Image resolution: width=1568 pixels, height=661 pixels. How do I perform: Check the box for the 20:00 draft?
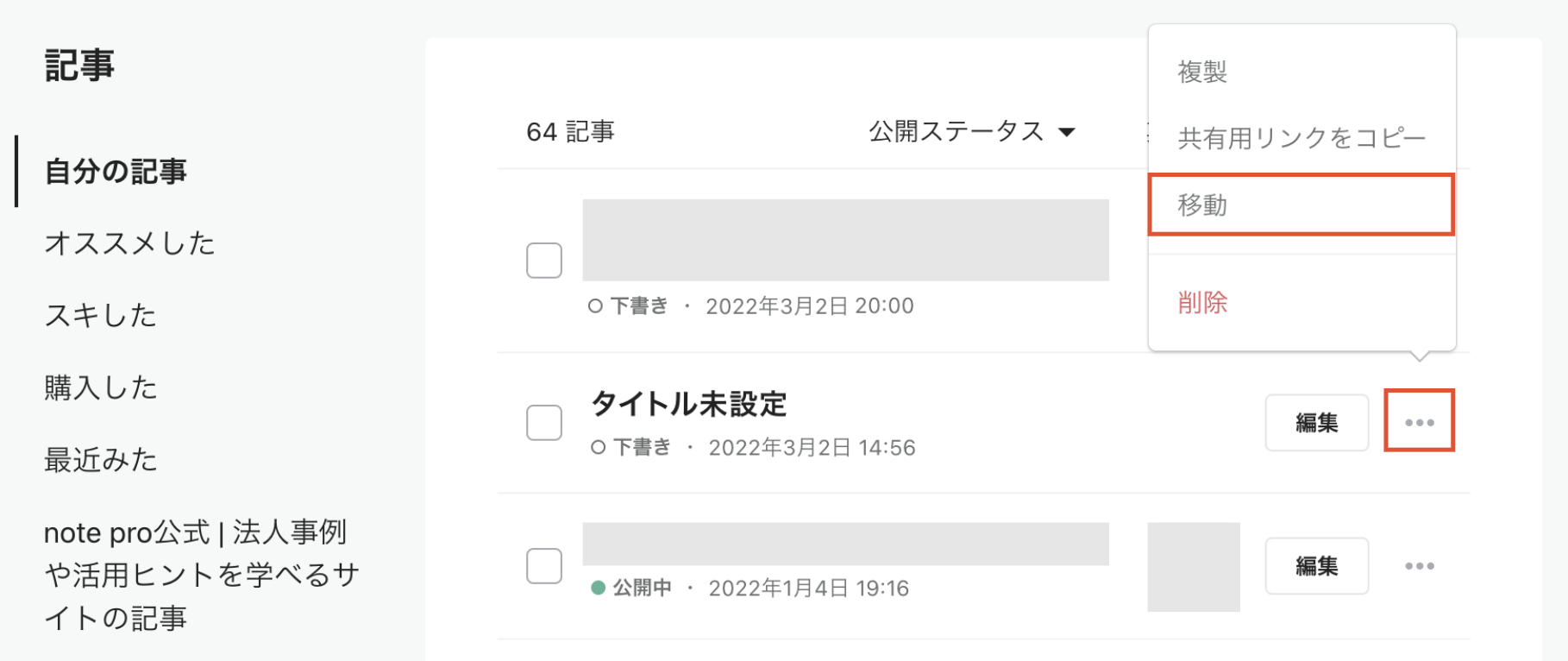click(544, 261)
